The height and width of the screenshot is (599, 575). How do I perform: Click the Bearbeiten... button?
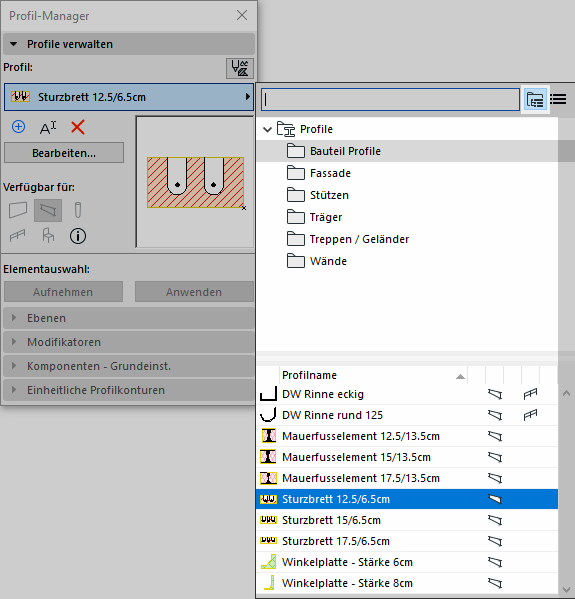[x=64, y=153]
